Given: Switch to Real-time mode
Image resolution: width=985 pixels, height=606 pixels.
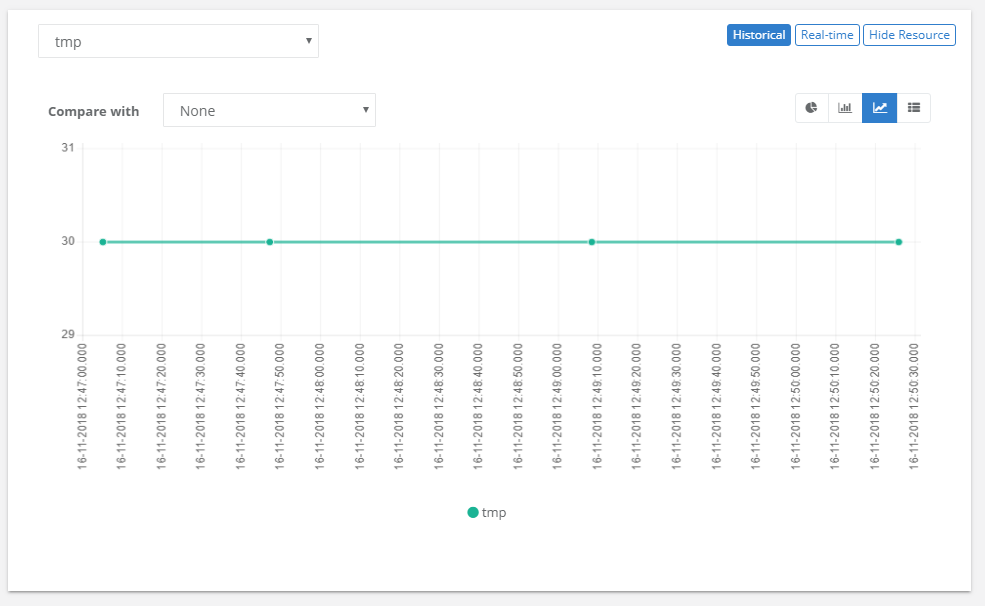Looking at the screenshot, I should pos(827,35).
